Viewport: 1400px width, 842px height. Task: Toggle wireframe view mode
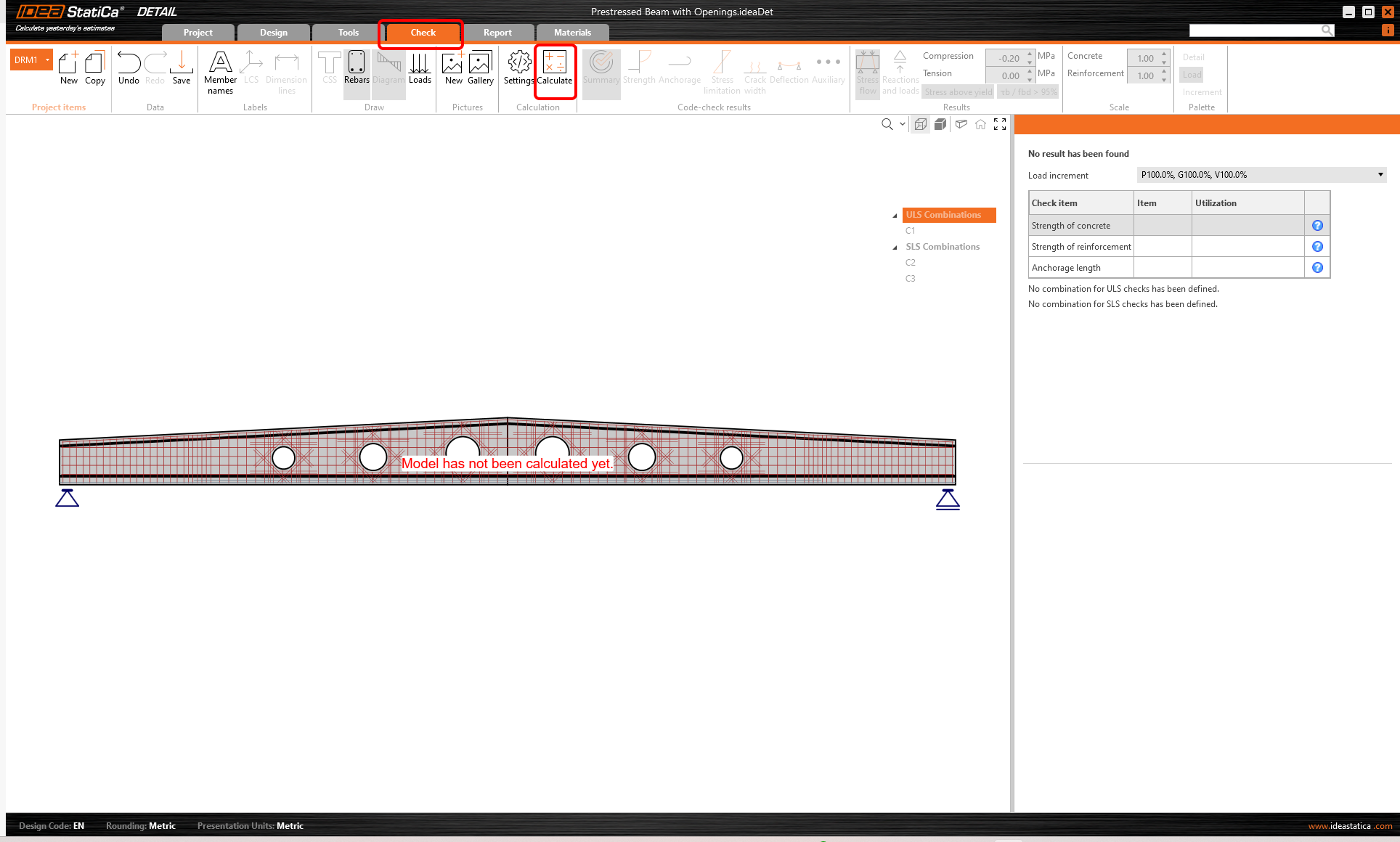(921, 124)
